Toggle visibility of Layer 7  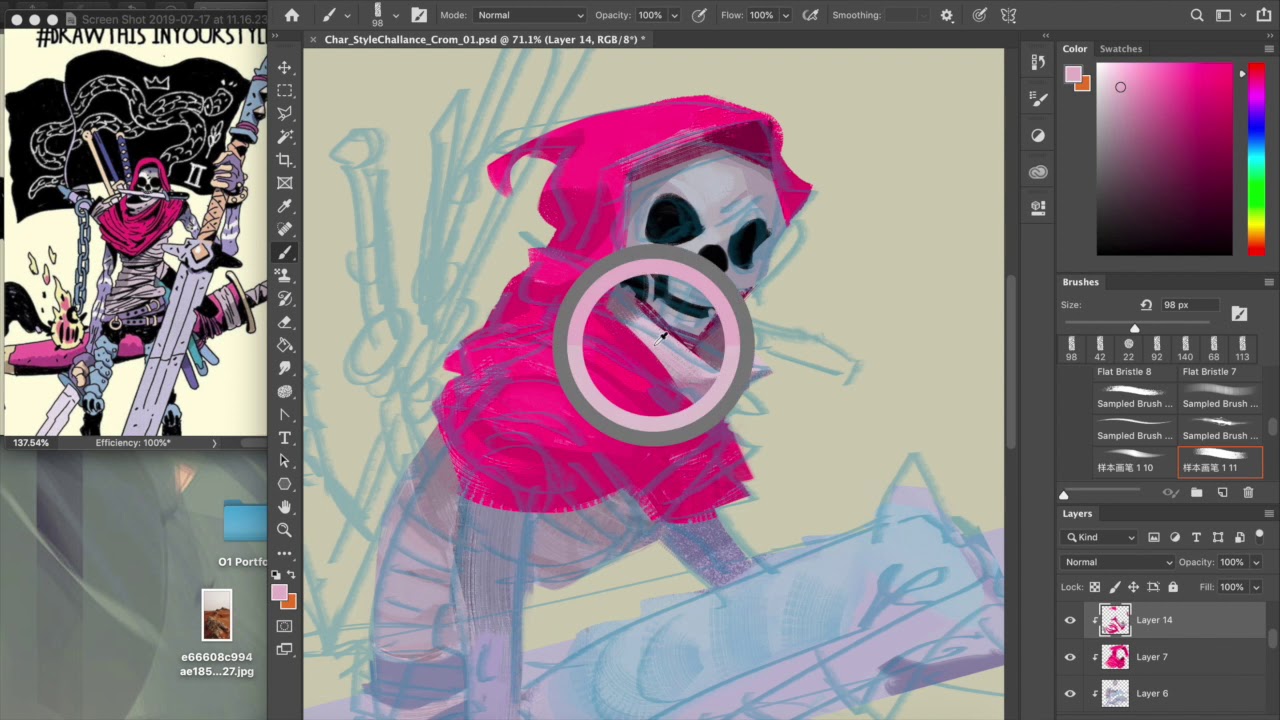(x=1070, y=657)
